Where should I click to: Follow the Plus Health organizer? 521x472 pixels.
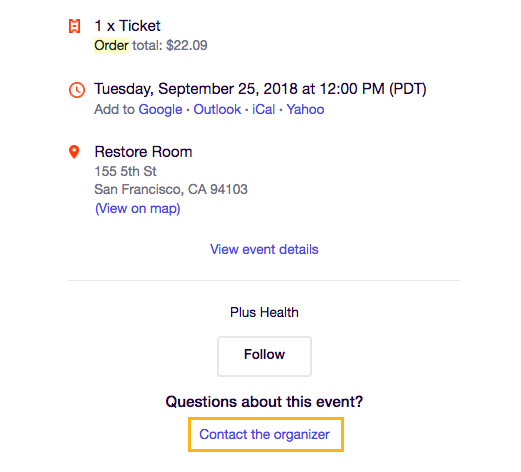[x=264, y=356]
